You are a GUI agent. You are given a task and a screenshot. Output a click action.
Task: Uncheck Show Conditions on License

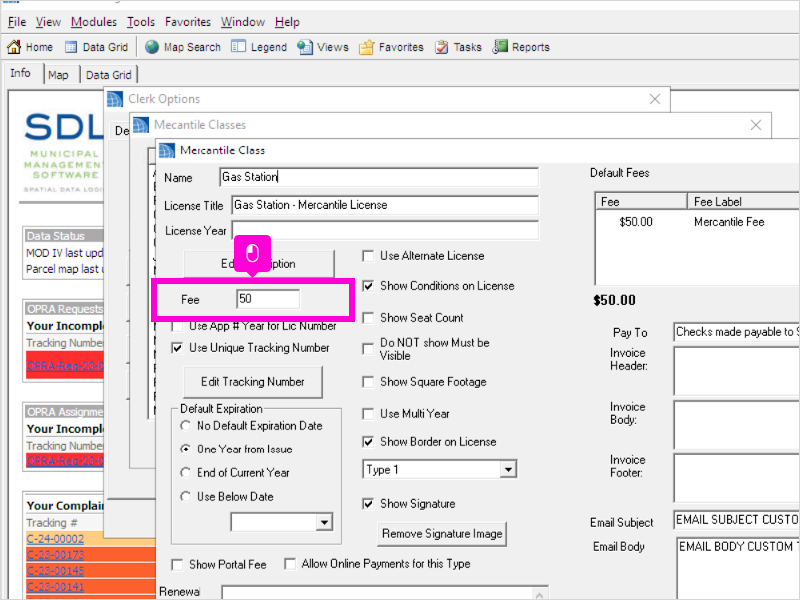click(368, 286)
